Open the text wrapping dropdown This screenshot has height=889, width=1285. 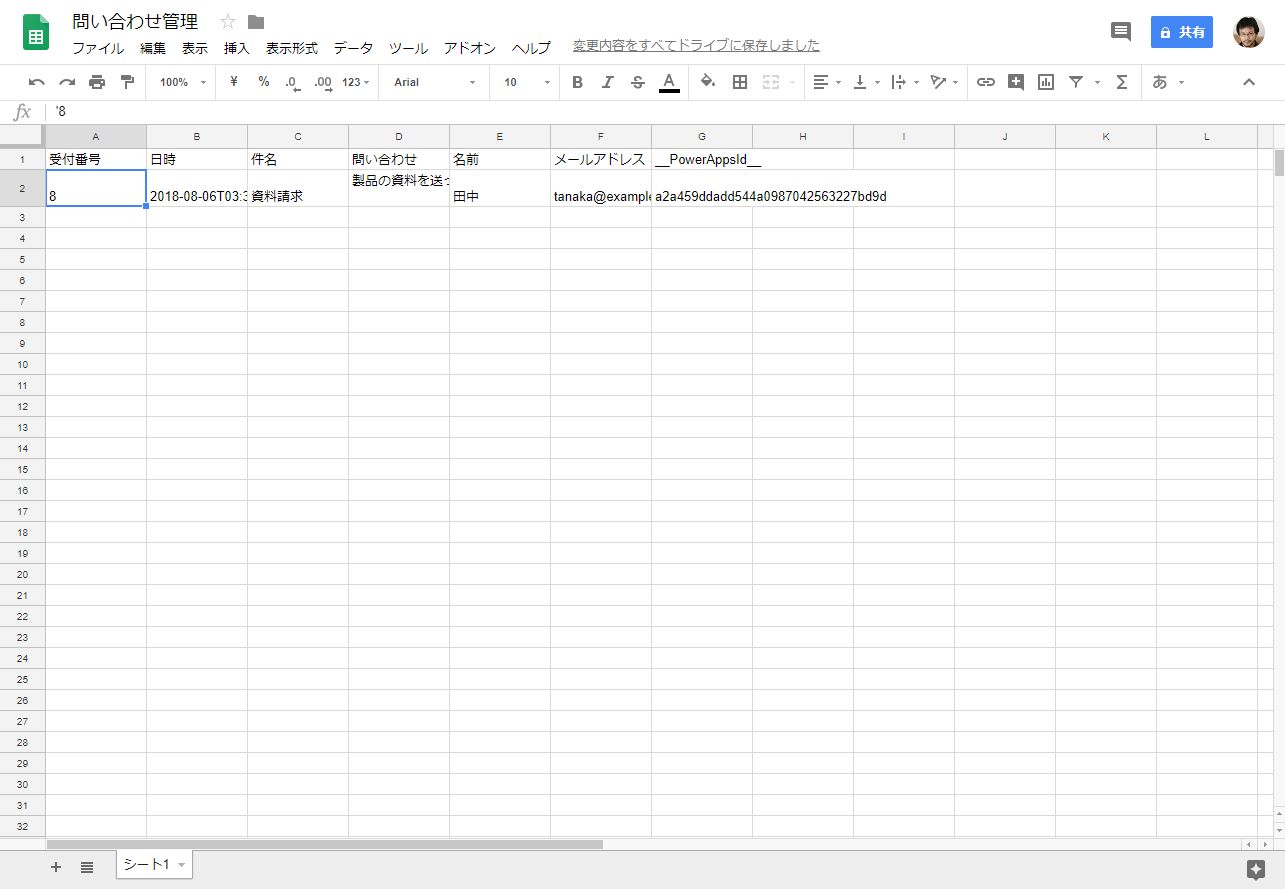pos(905,82)
